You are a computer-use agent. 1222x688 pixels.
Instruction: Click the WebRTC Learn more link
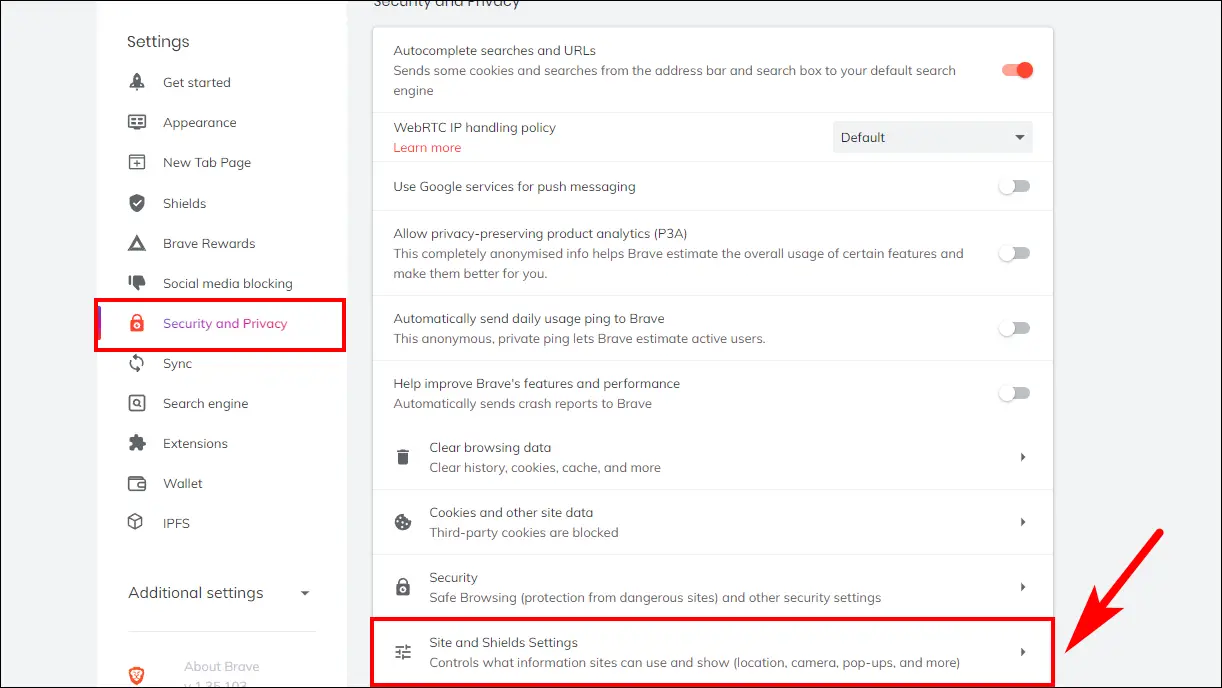pyautogui.click(x=427, y=147)
